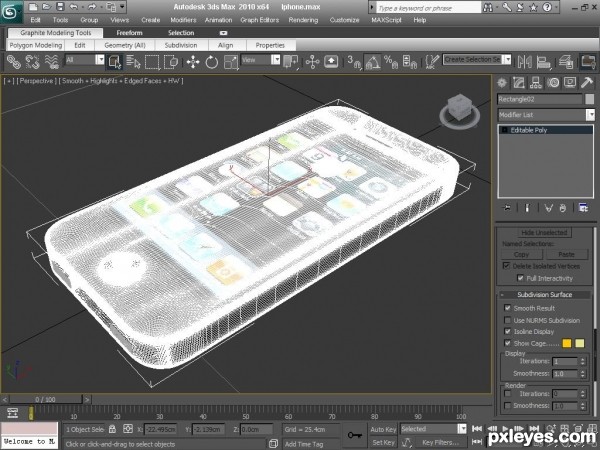The image size is (600, 450).
Task: Click the Mirror tool icon
Action: 524,61
